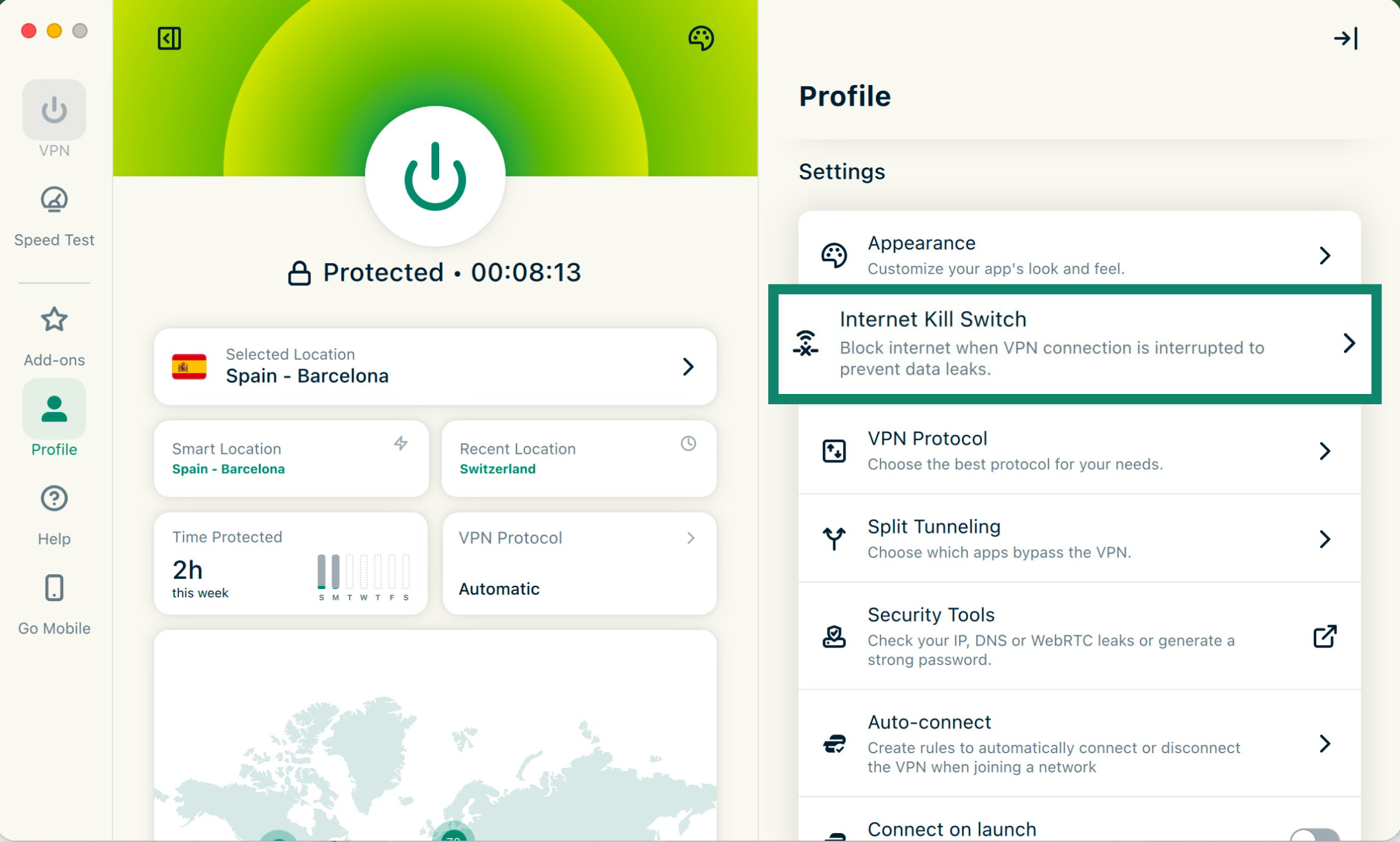This screenshot has width=1400, height=842.
Task: Expand VPN Protocol Automatic card chevron
Action: (x=690, y=538)
